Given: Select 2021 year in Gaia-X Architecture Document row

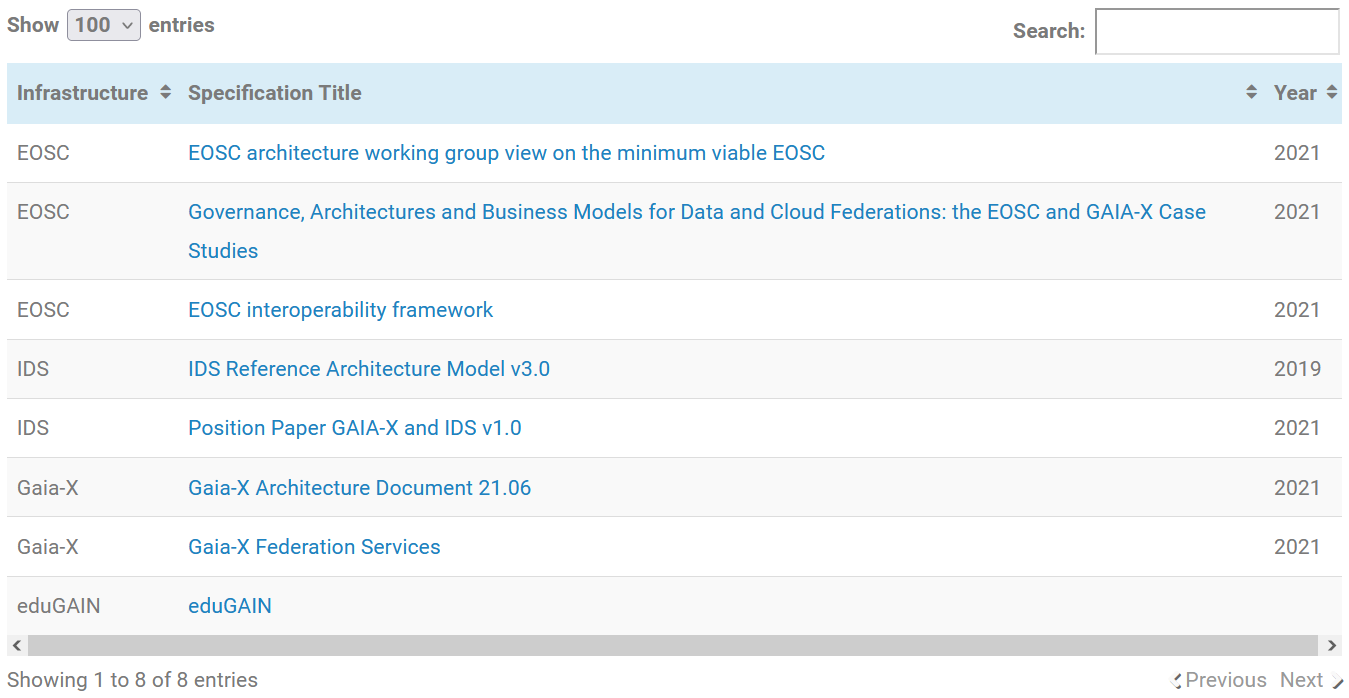Looking at the screenshot, I should (1297, 488).
